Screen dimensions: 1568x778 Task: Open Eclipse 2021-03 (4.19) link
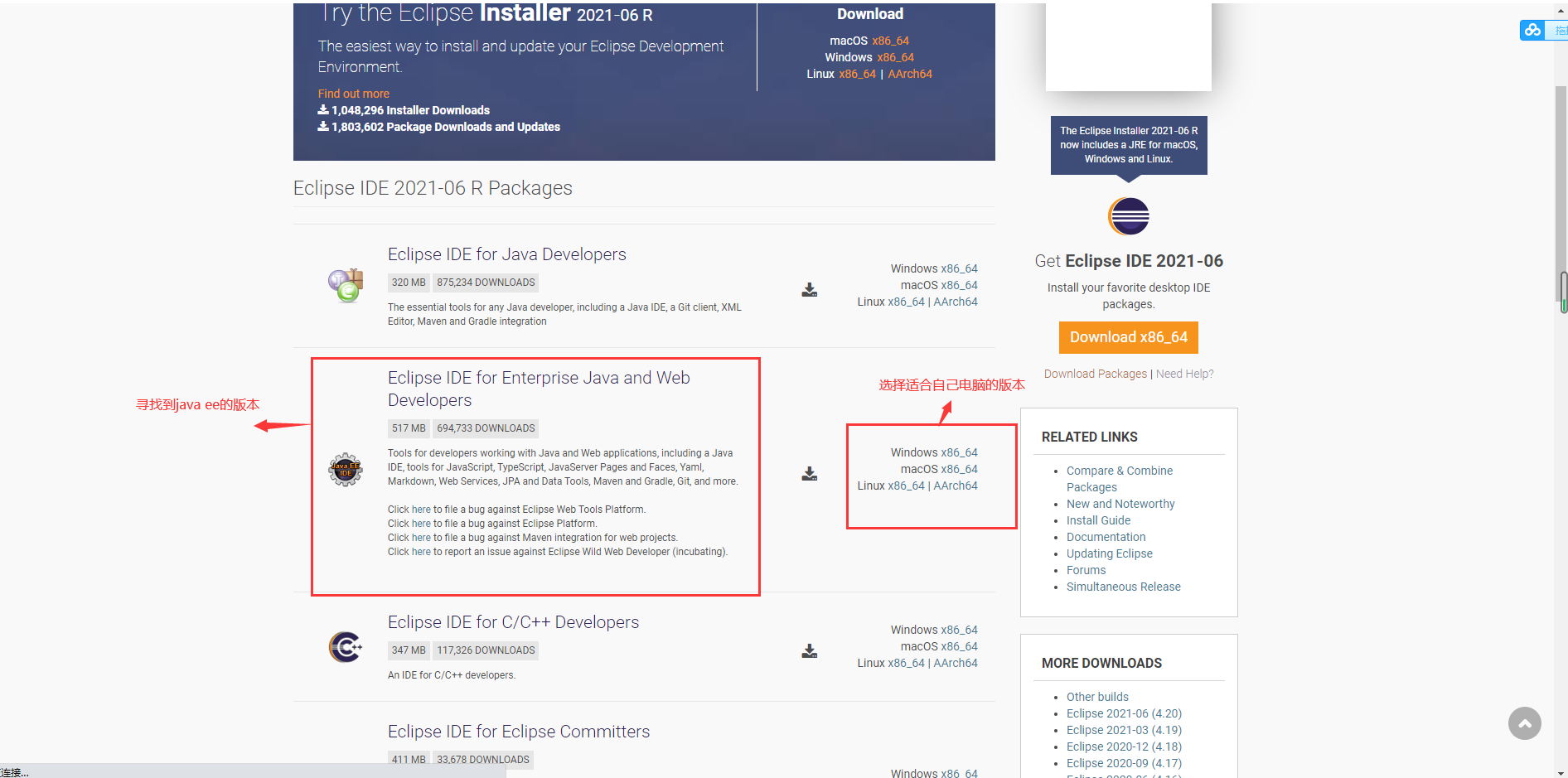tap(1124, 730)
